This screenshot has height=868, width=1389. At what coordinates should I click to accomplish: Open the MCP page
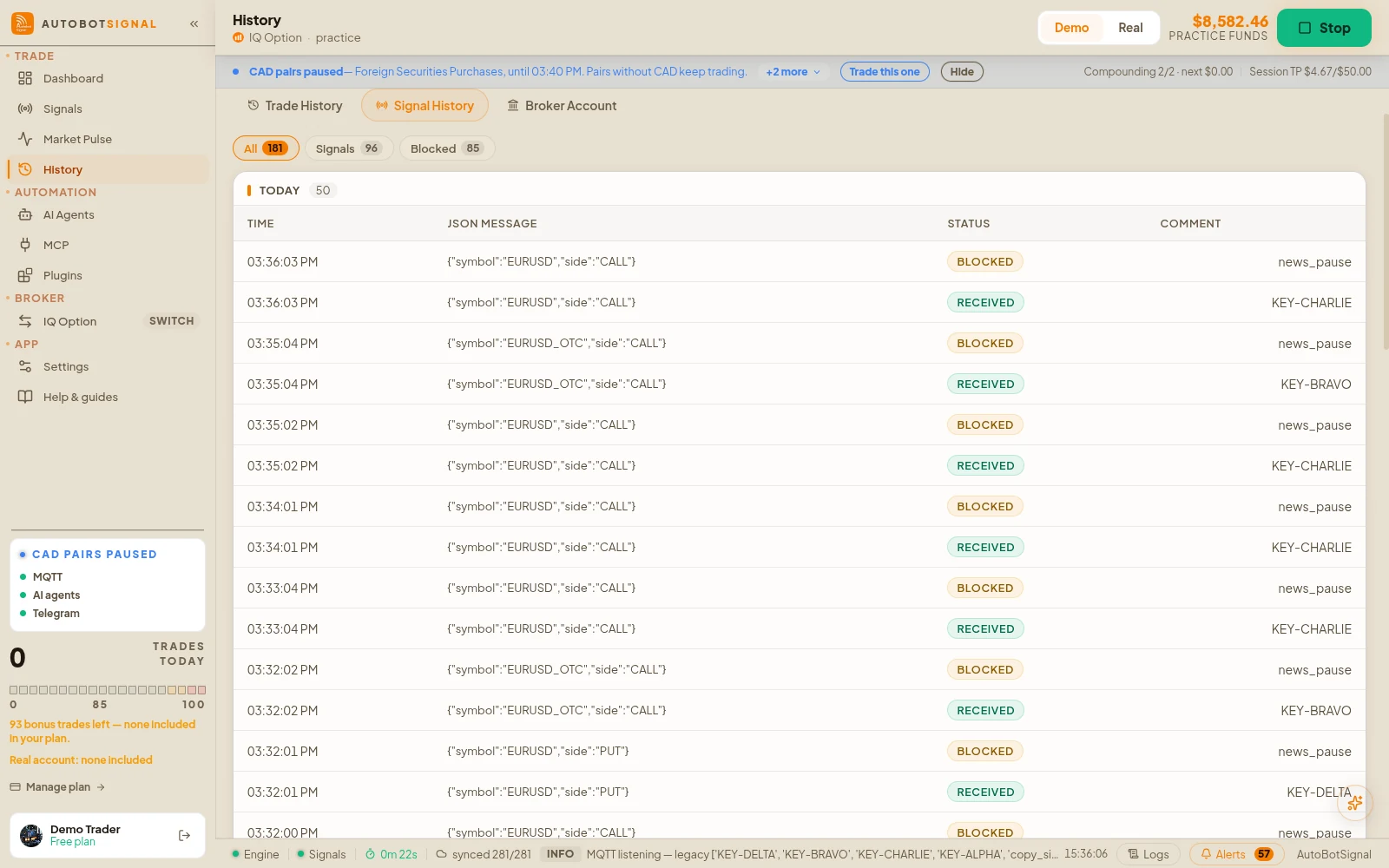pos(108,245)
